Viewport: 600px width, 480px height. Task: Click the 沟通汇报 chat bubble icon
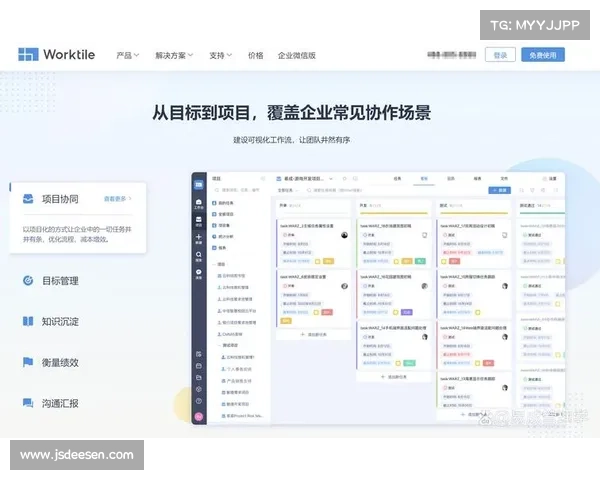click(x=28, y=403)
